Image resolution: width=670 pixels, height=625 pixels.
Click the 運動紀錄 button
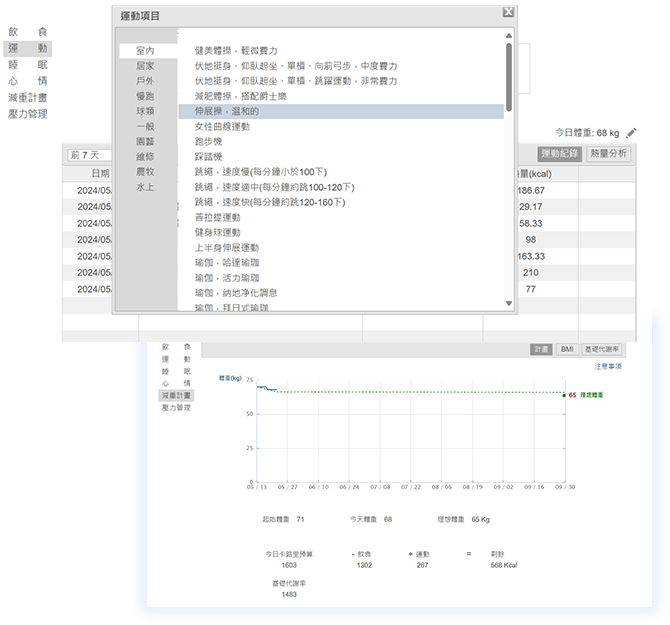click(x=558, y=154)
